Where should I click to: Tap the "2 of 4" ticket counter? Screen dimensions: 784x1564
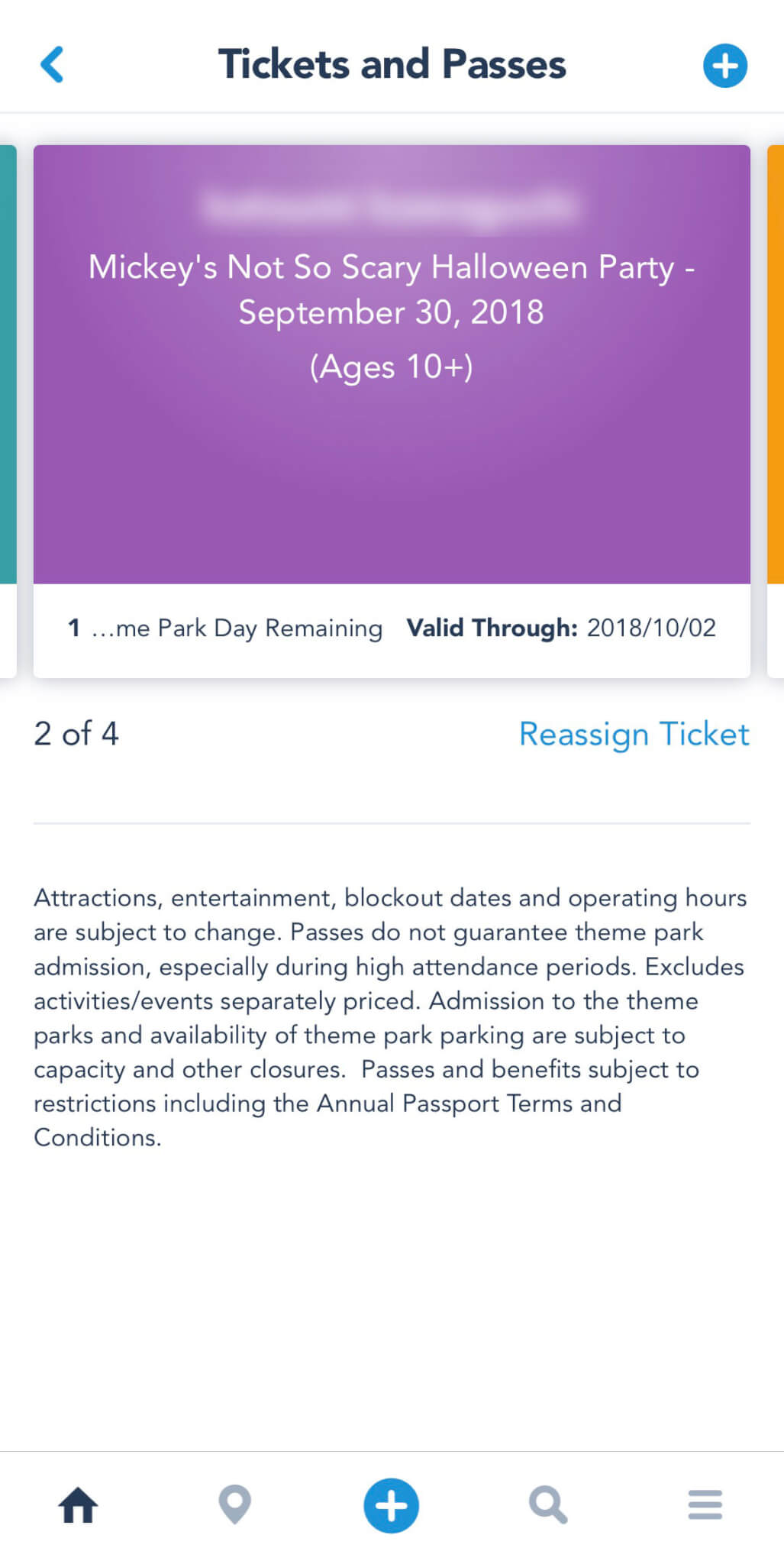point(76,734)
